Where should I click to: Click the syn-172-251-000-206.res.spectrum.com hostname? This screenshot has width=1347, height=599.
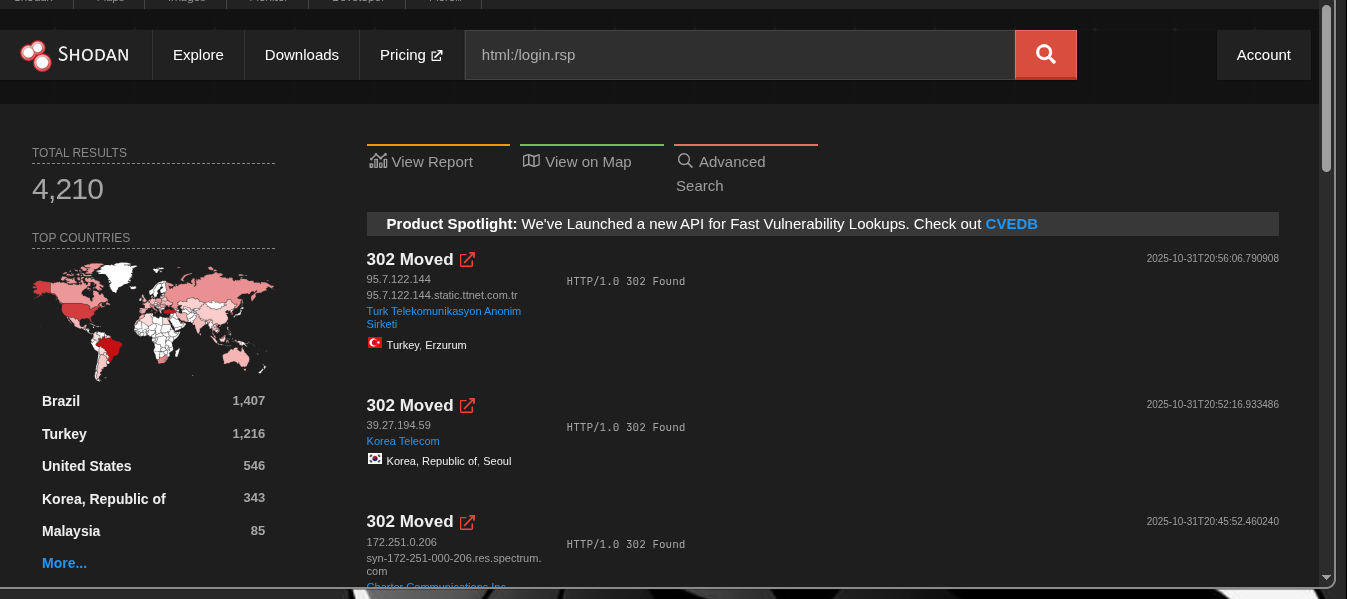(x=454, y=564)
